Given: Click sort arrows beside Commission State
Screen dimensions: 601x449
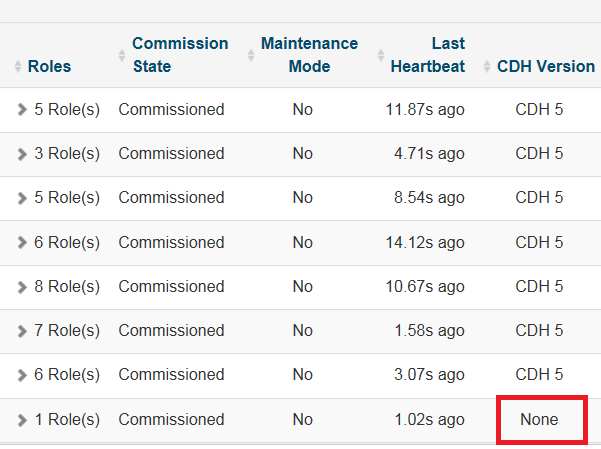Looking at the screenshot, I should coord(122,55).
